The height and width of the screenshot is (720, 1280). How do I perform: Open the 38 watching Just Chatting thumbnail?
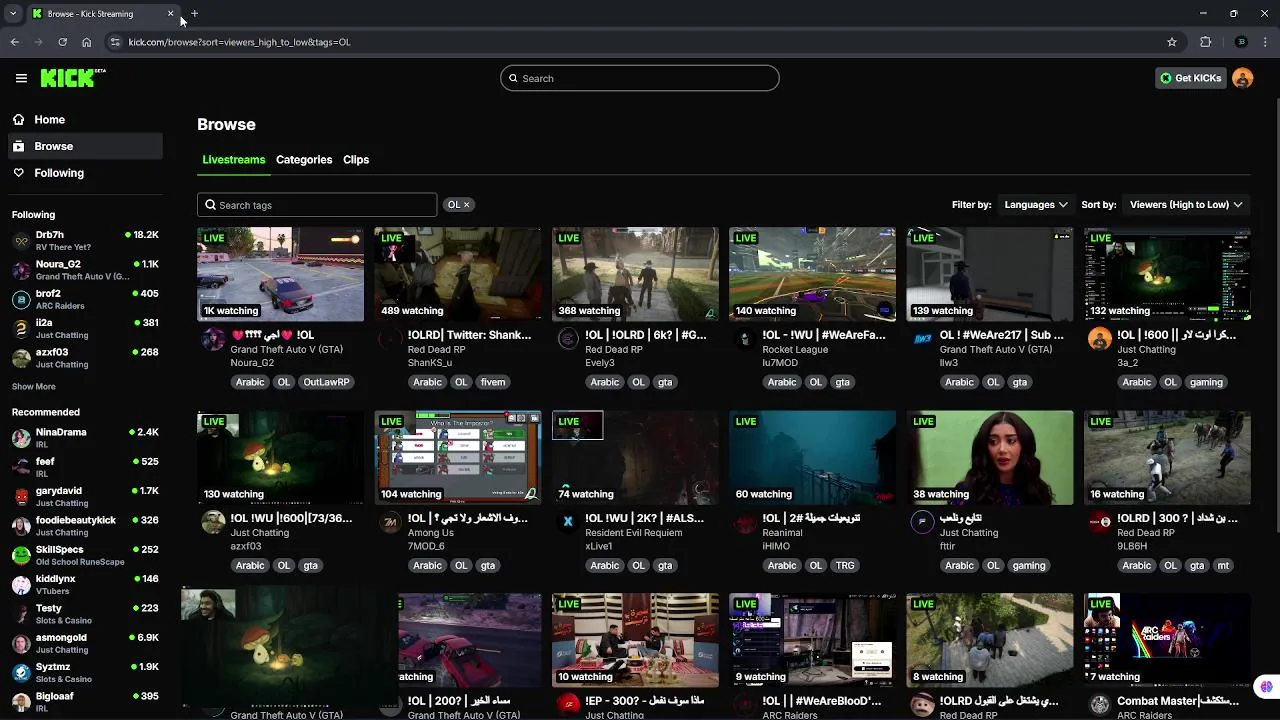tap(990, 457)
